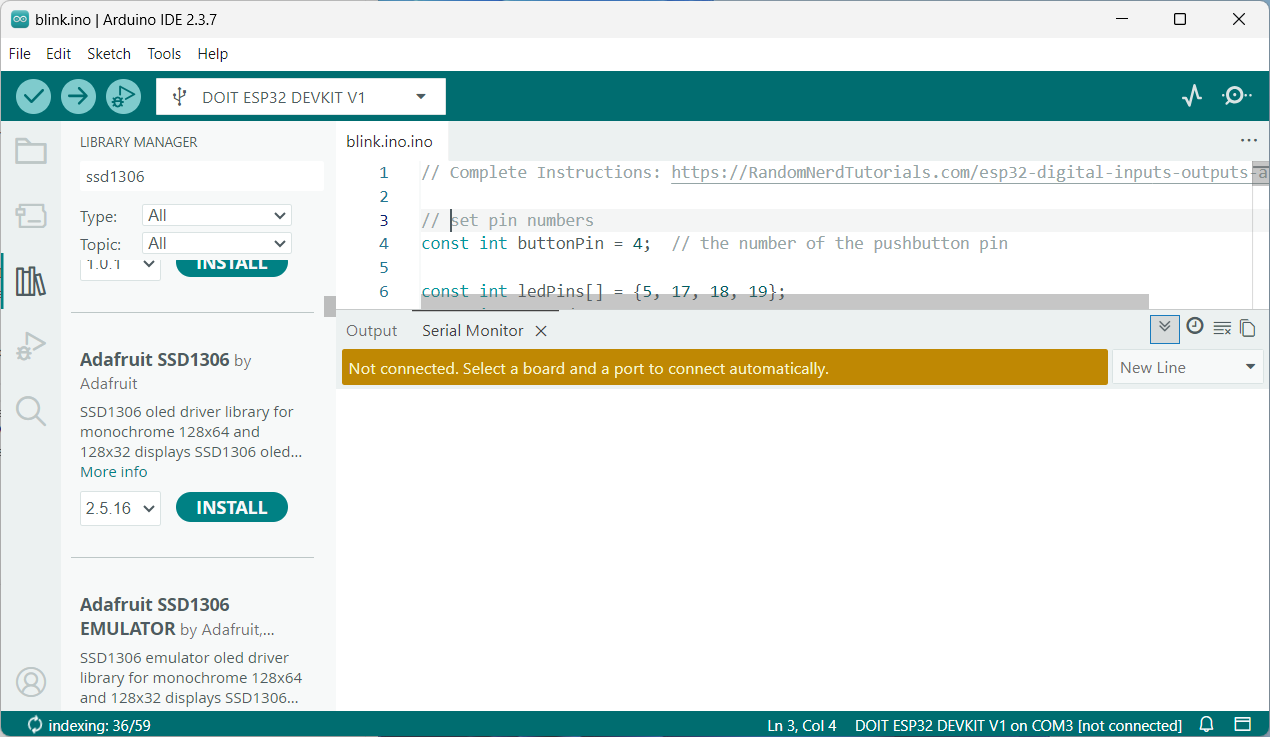The height and width of the screenshot is (737, 1270).
Task: Click the editor tab more options ellipsis
Action: click(1248, 141)
